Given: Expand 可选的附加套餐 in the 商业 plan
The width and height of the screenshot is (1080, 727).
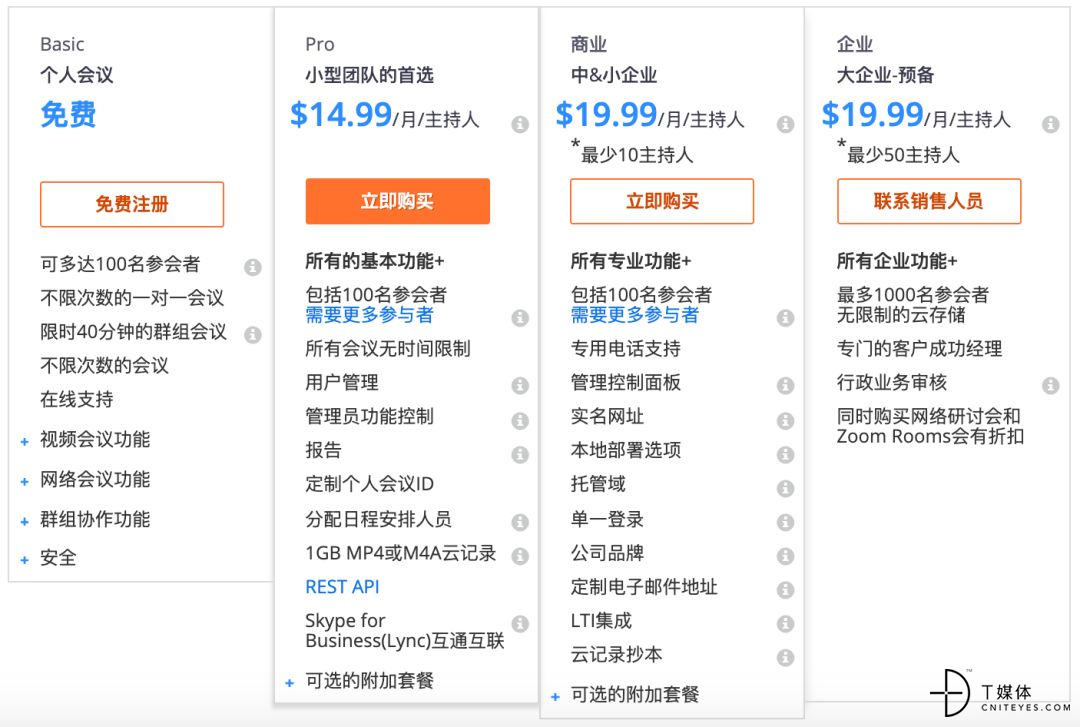Looking at the screenshot, I should click(x=556, y=697).
